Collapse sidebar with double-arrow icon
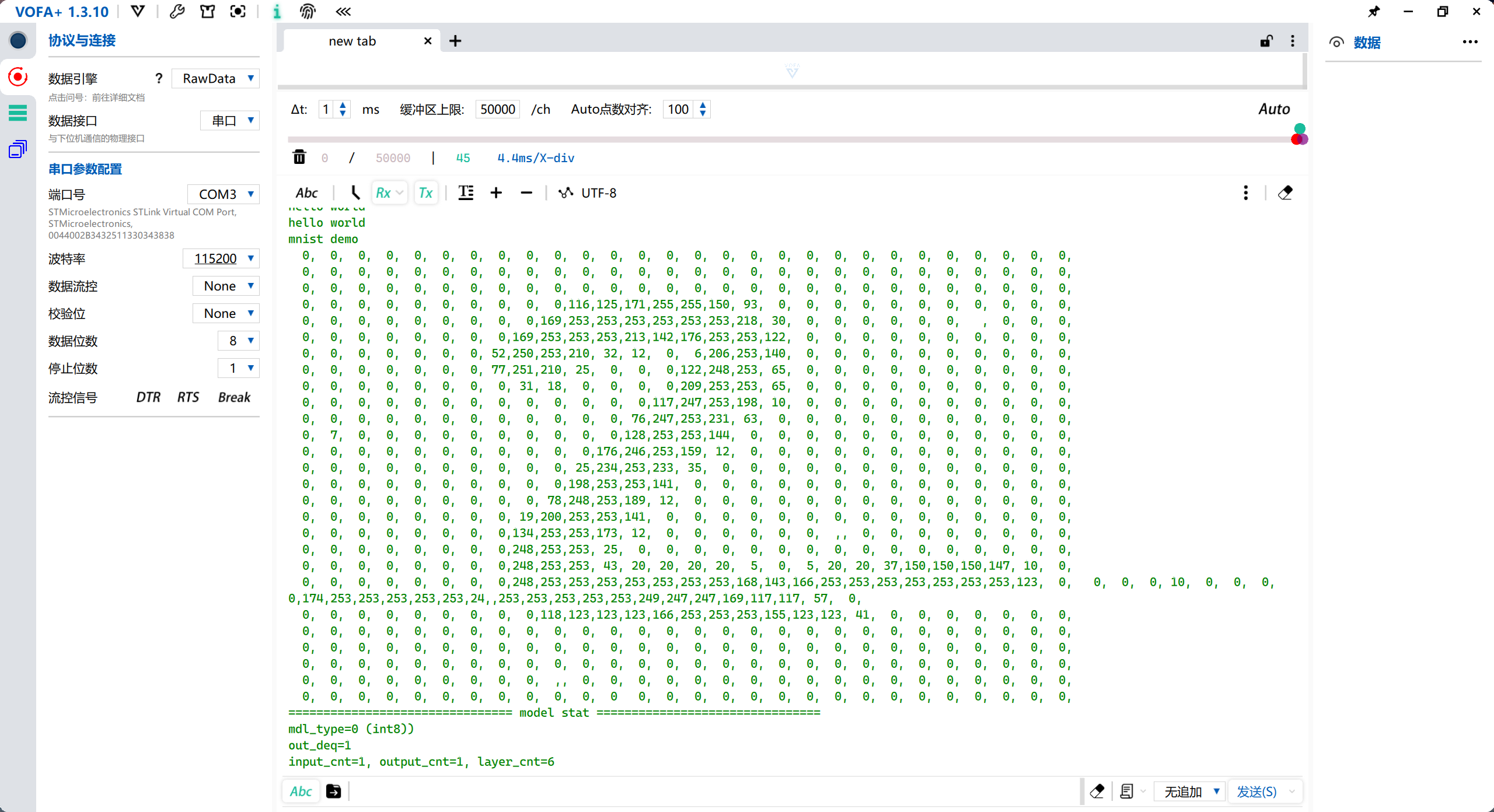The image size is (1494, 812). [343, 11]
